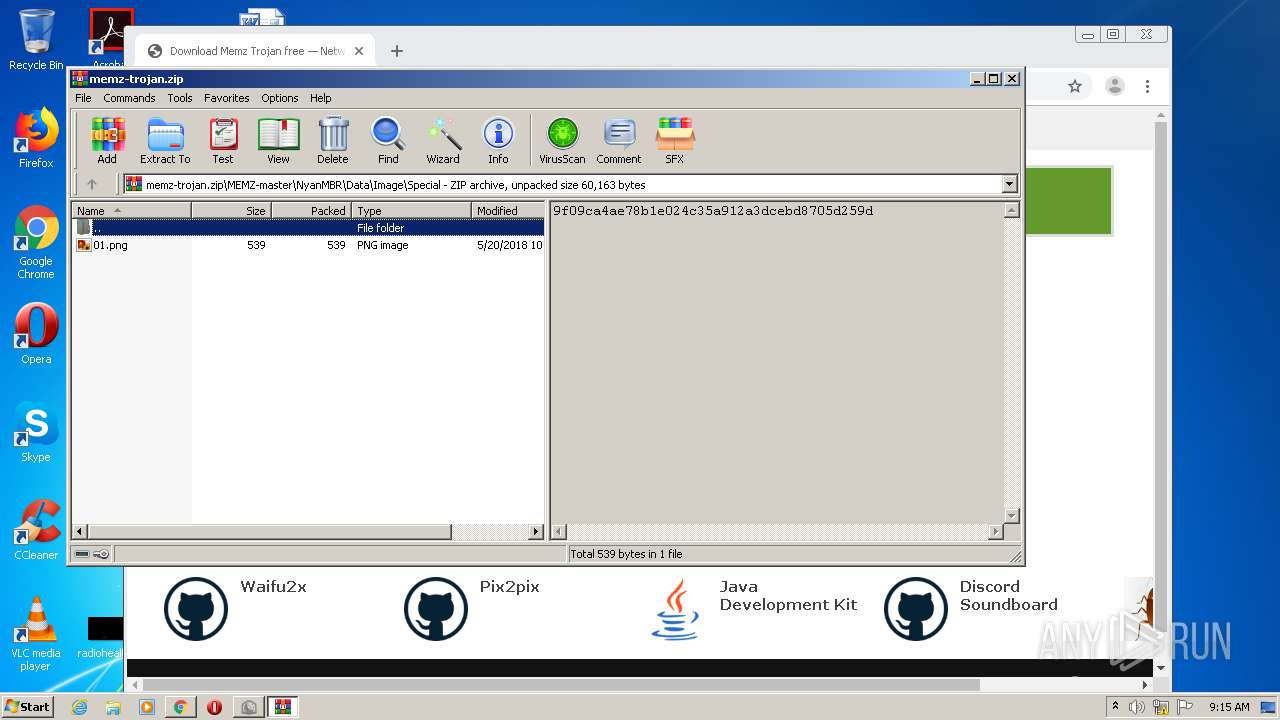Click the Test archive icon
Screen dimensions: 1280x720
(223, 140)
